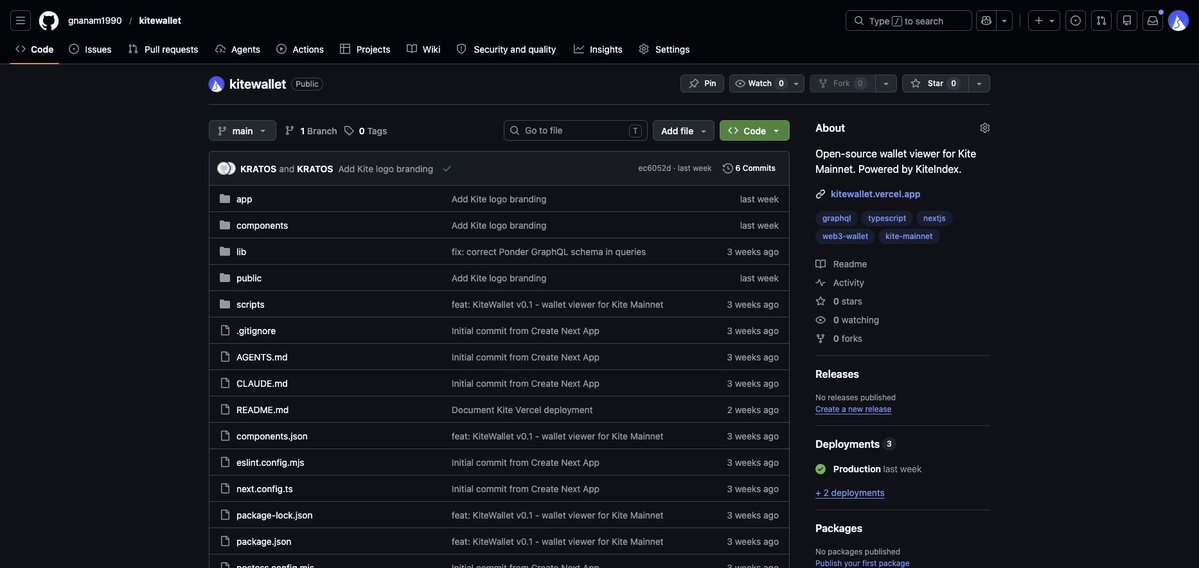Toggle Watch on the repository
The image size is (1199, 568).
coord(759,83)
